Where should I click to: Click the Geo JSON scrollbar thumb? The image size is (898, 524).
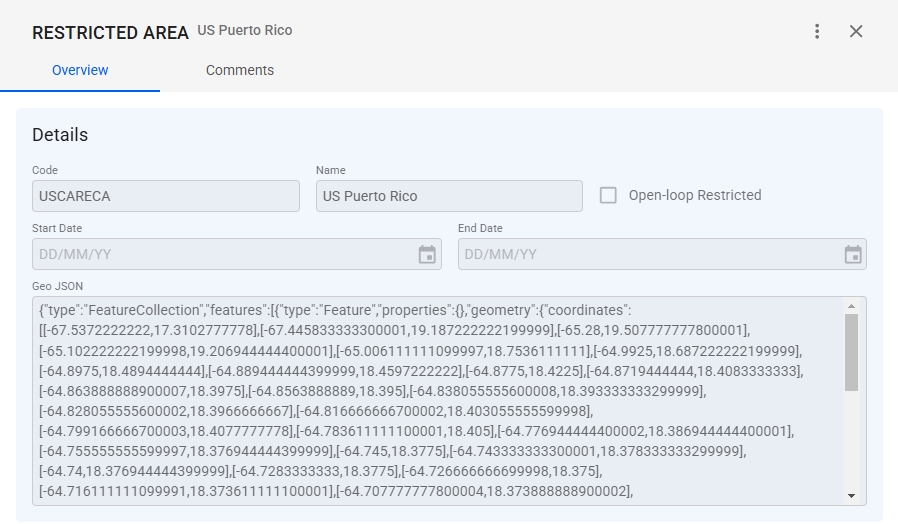click(851, 352)
